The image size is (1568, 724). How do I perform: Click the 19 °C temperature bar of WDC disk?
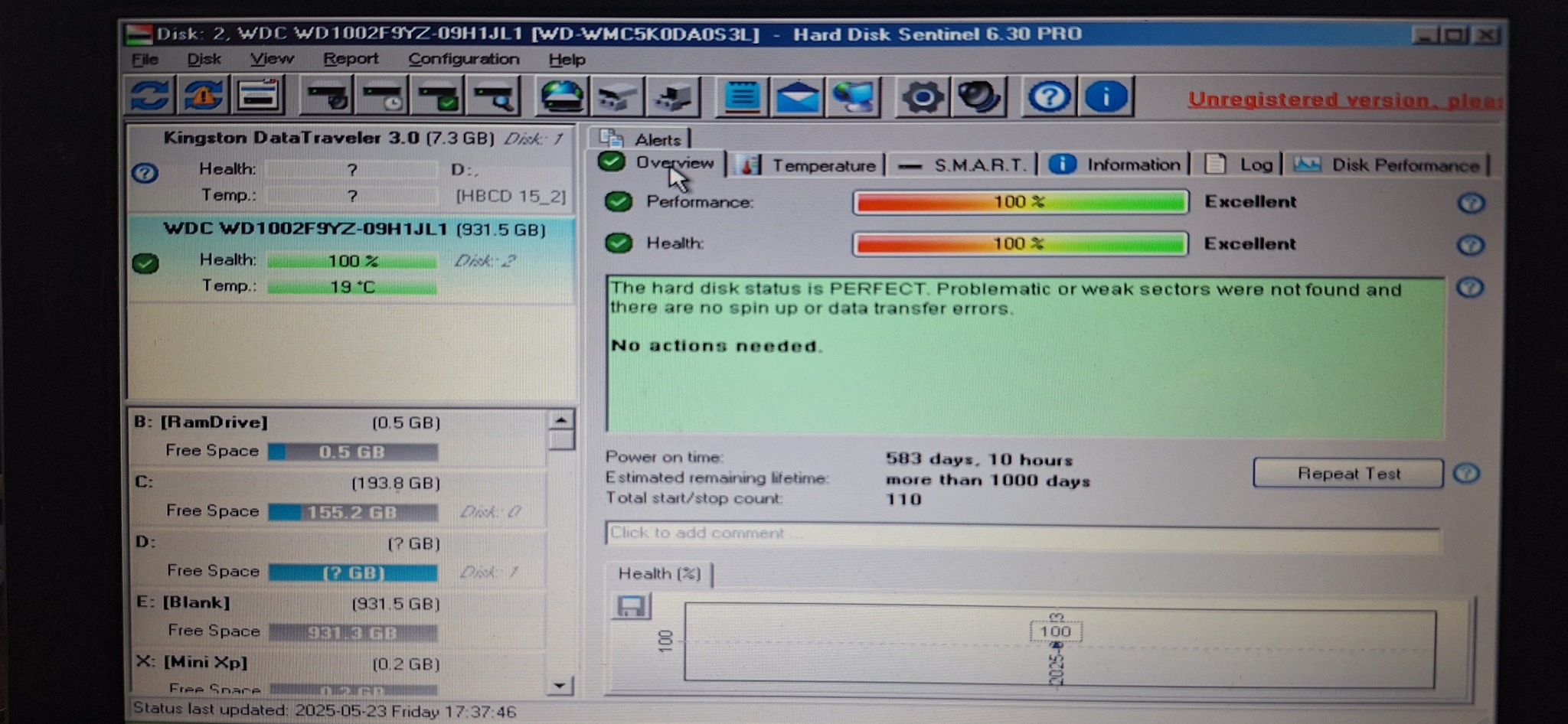[352, 287]
